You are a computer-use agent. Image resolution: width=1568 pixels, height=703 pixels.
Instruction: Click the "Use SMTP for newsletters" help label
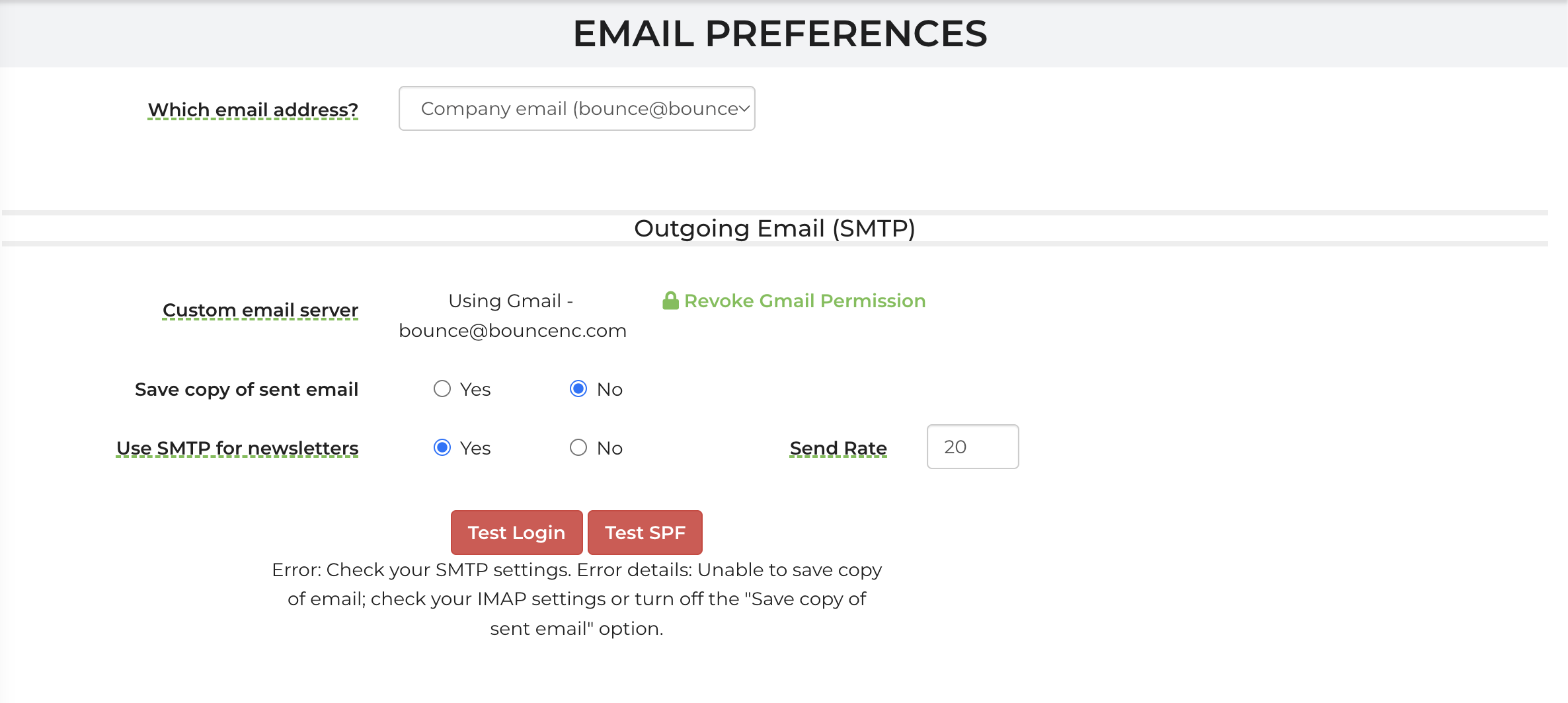tap(237, 448)
